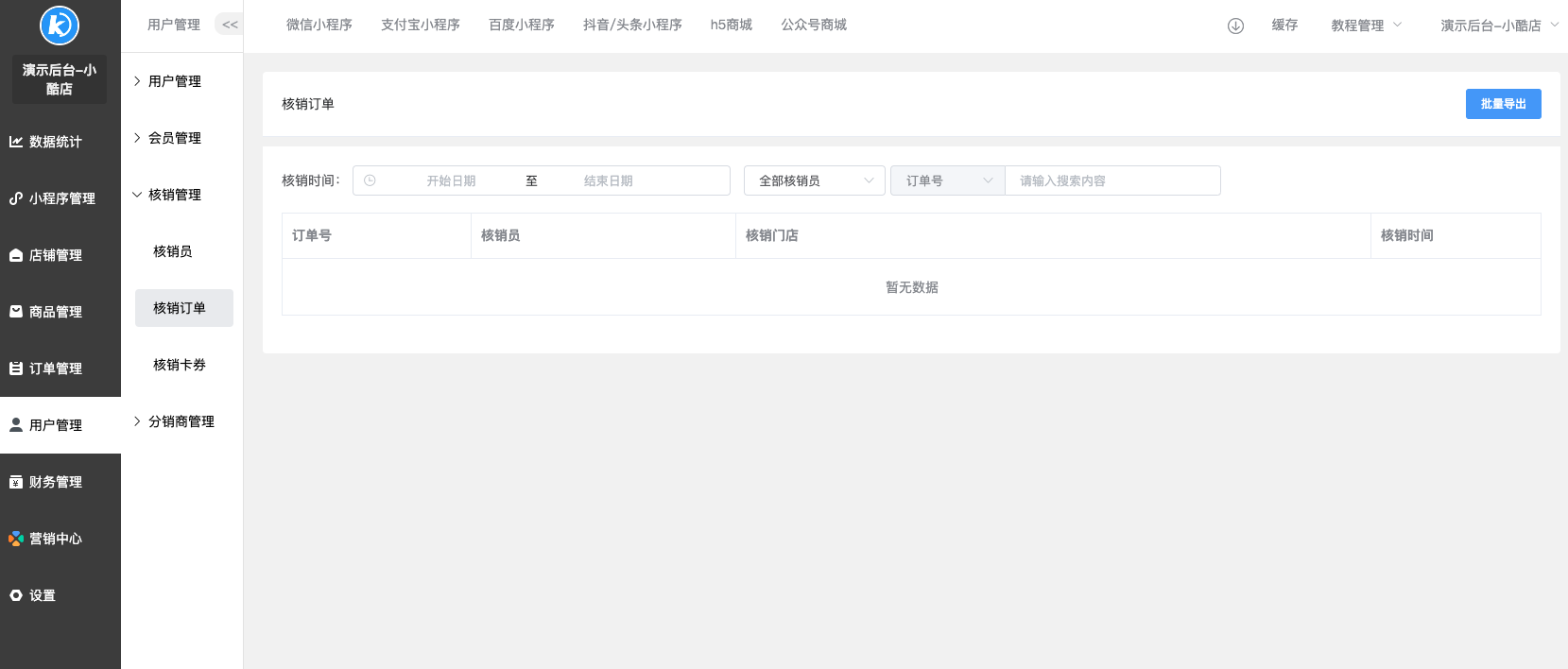Open the 核销员 submenu item
Image resolution: width=1568 pixels, height=669 pixels.
(184, 251)
